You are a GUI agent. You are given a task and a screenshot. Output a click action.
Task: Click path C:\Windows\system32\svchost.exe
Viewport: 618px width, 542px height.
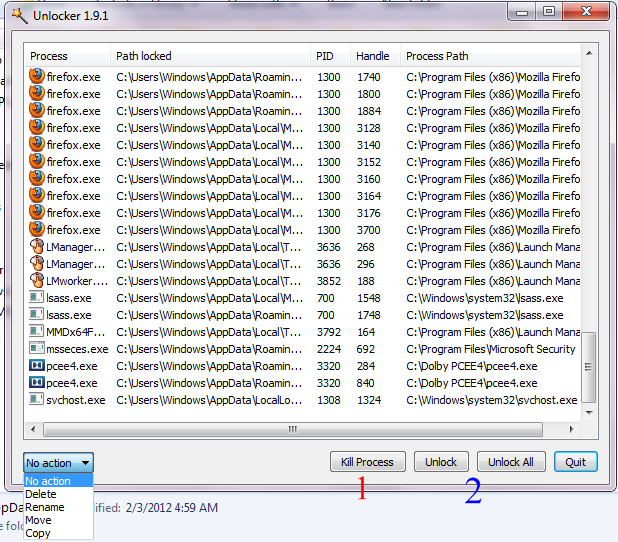tap(491, 400)
